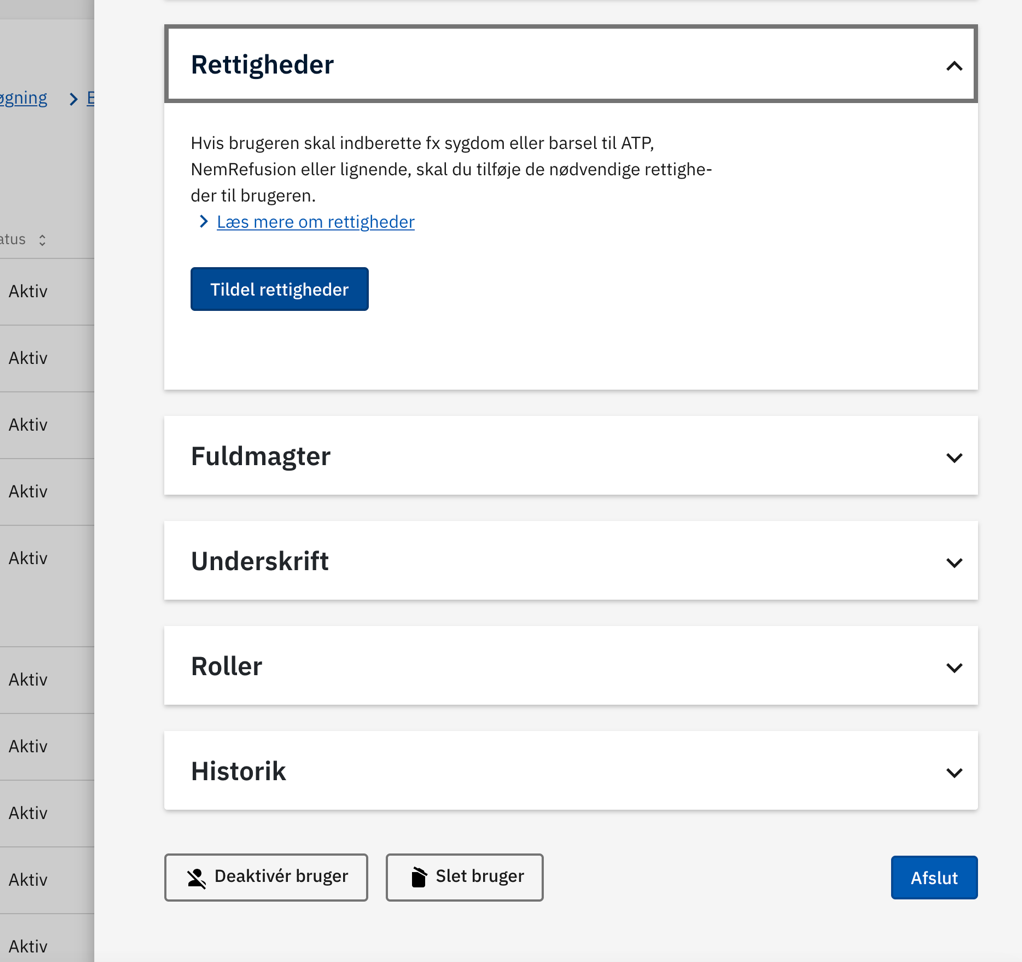Viewport: 1022px width, 962px height.
Task: Click the arrow icon beside 'Læs mere om rettigheder'
Action: point(203,222)
